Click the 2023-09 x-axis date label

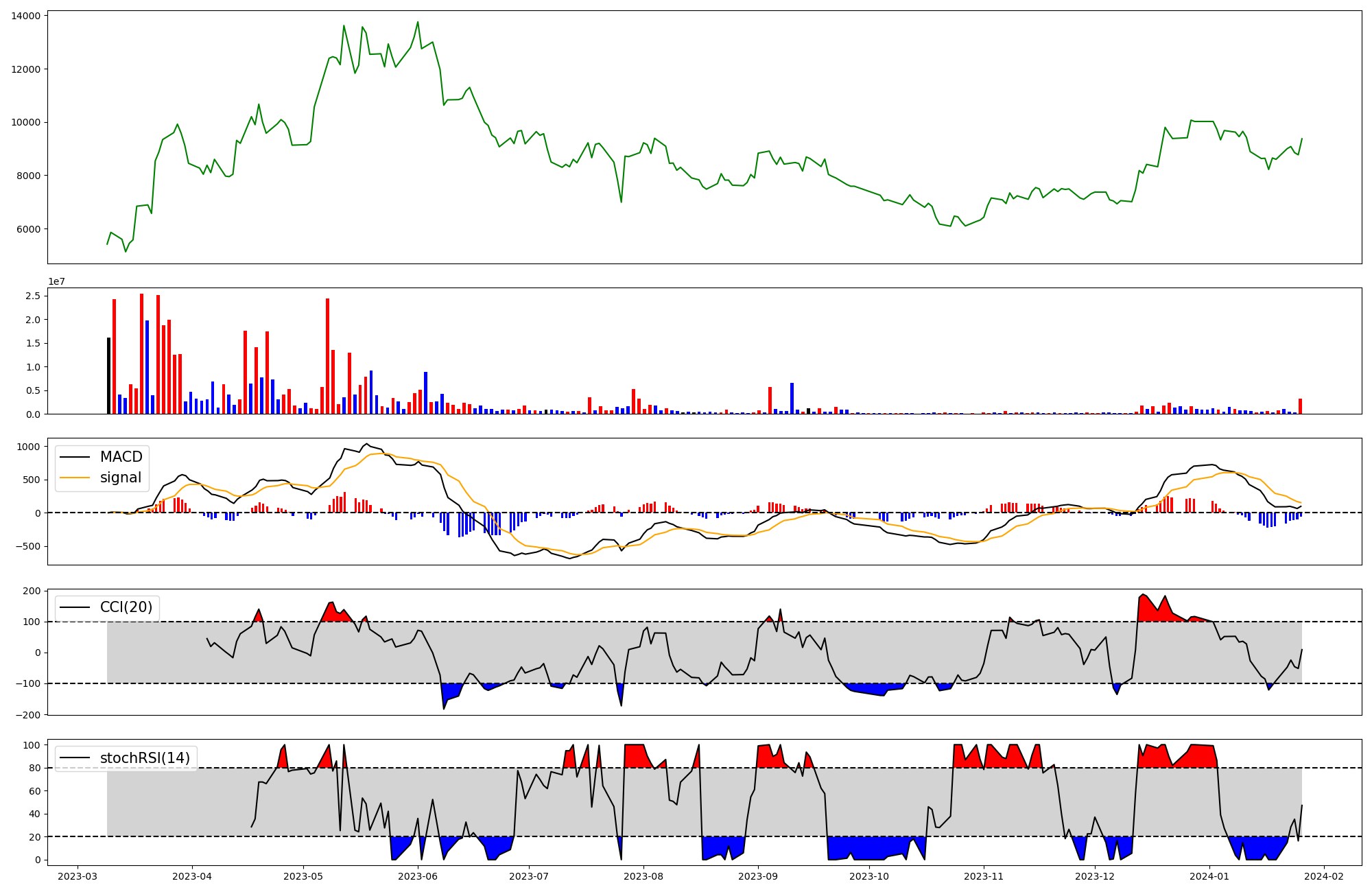[x=758, y=876]
